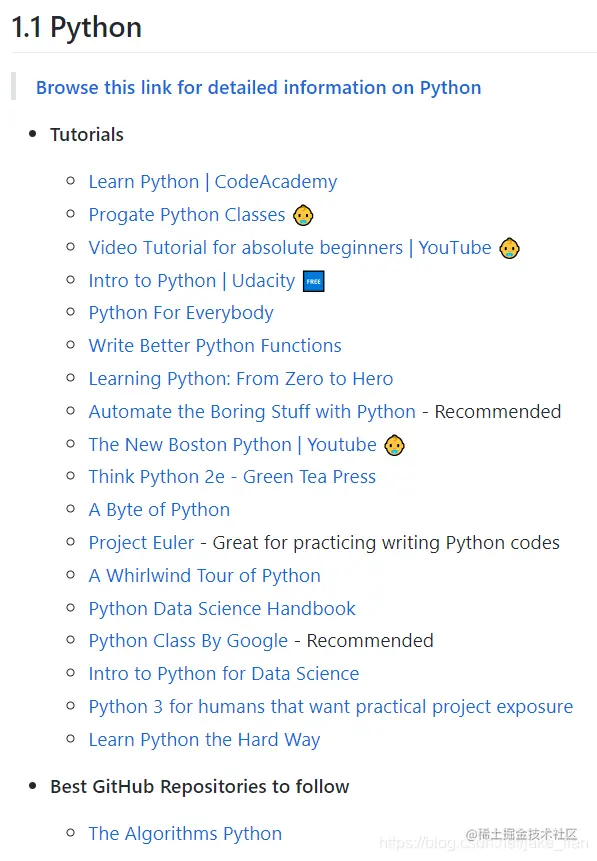Screen dimensions: 597x861
Task: Open Python Data Science Handbook link
Action: click(222, 608)
